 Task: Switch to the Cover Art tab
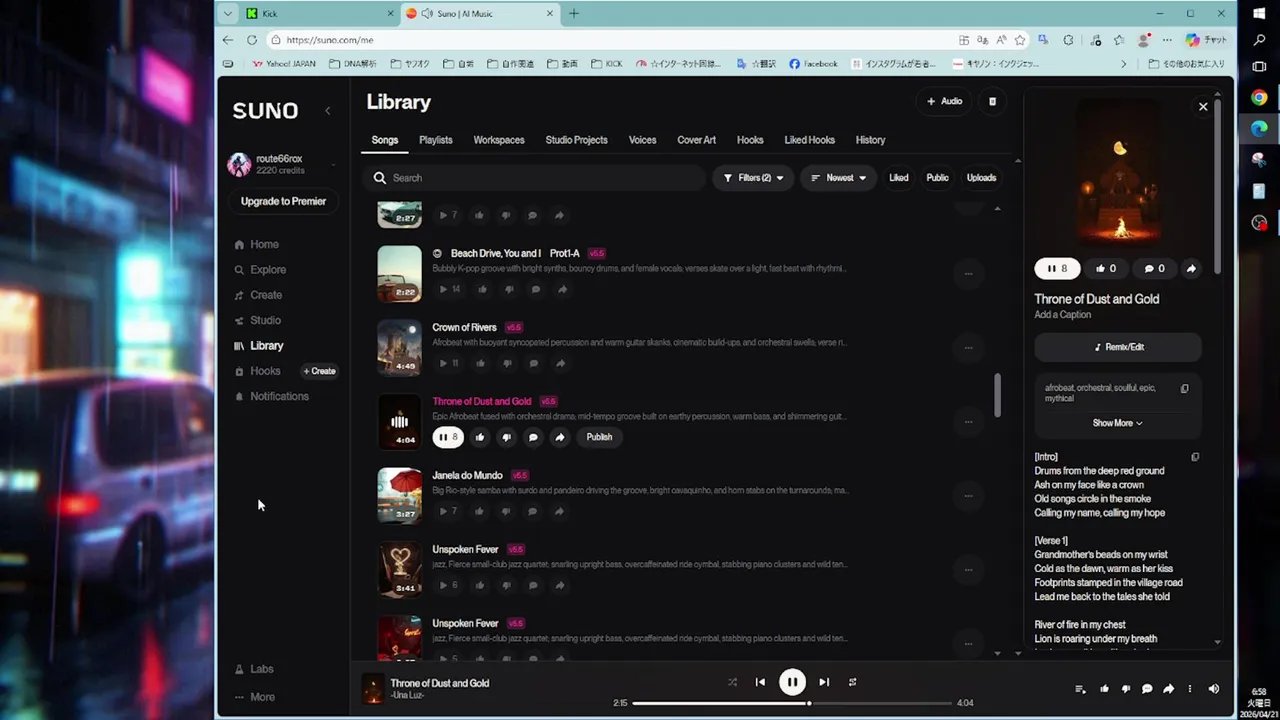coord(696,140)
